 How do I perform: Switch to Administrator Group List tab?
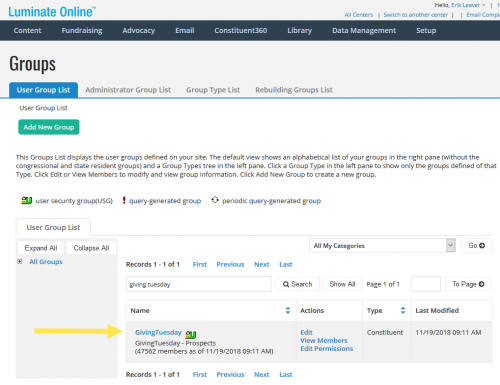click(x=128, y=90)
